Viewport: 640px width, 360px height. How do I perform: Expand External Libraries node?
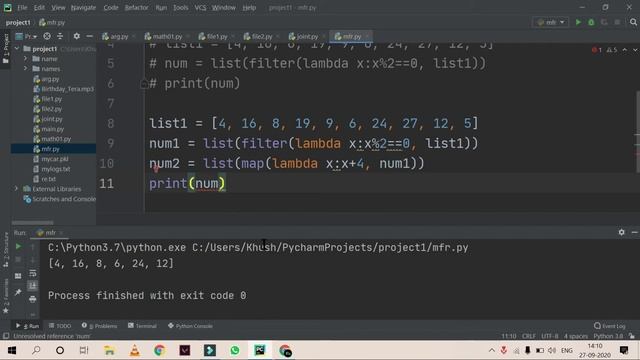point(17,189)
